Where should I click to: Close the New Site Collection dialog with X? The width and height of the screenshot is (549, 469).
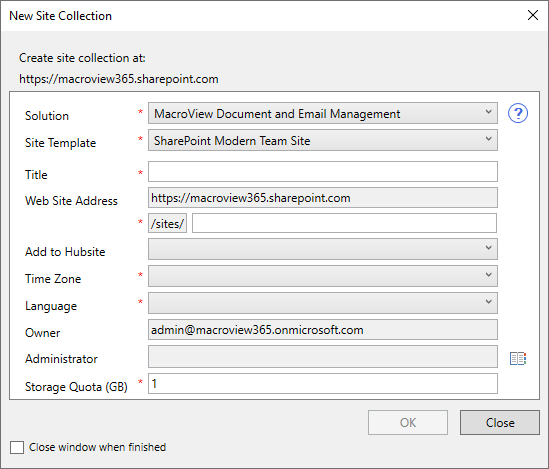point(533,15)
